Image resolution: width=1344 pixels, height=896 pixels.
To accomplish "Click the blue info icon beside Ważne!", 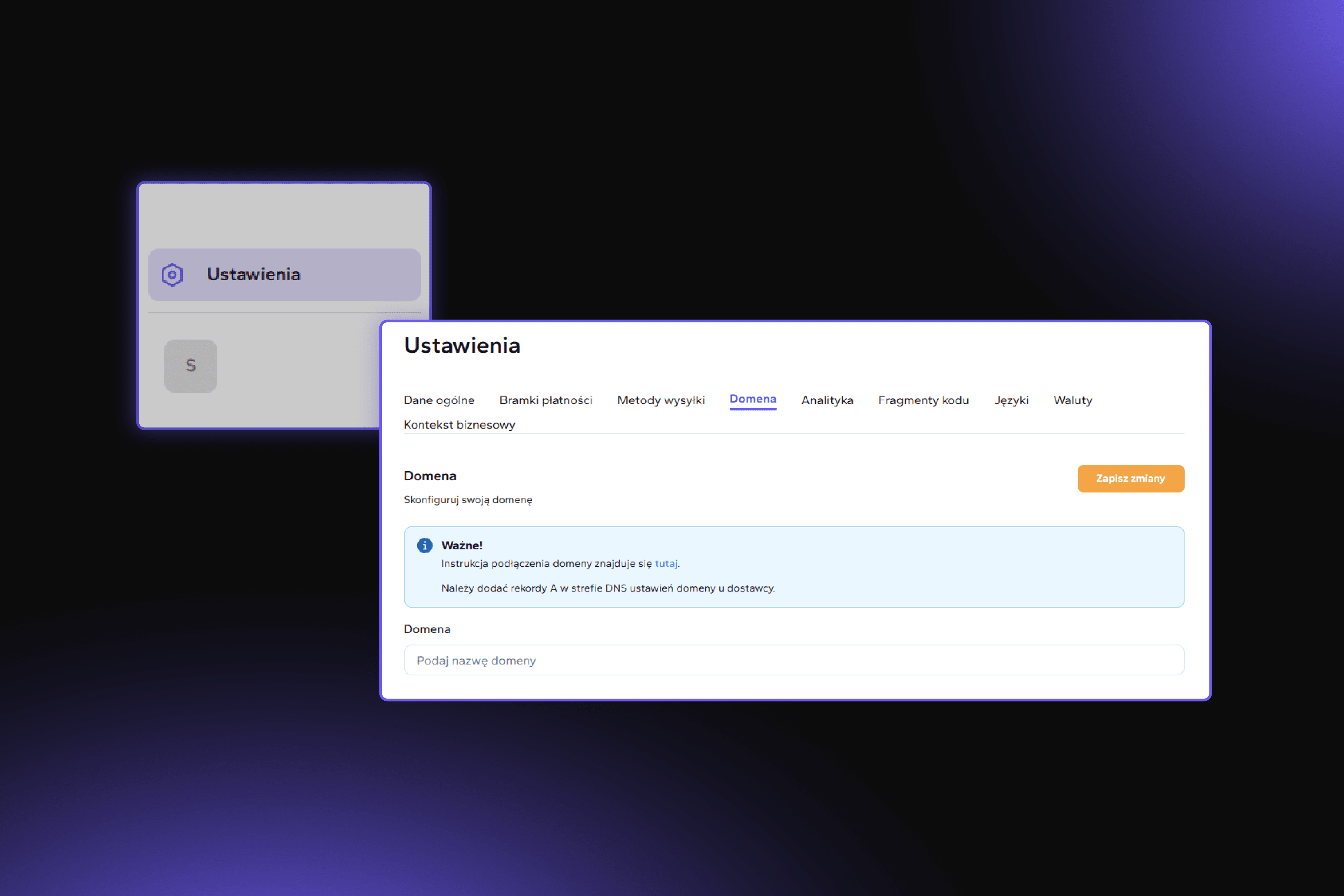I will [425, 546].
